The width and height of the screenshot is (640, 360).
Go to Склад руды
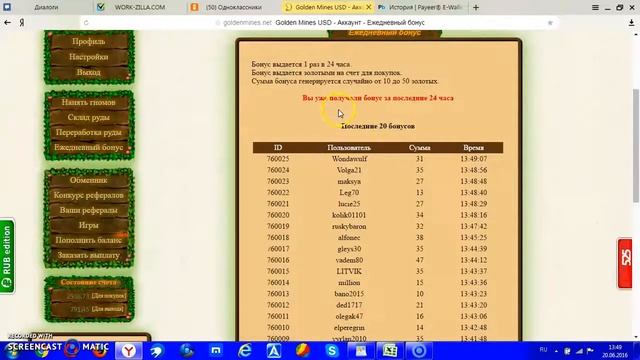[89, 118]
